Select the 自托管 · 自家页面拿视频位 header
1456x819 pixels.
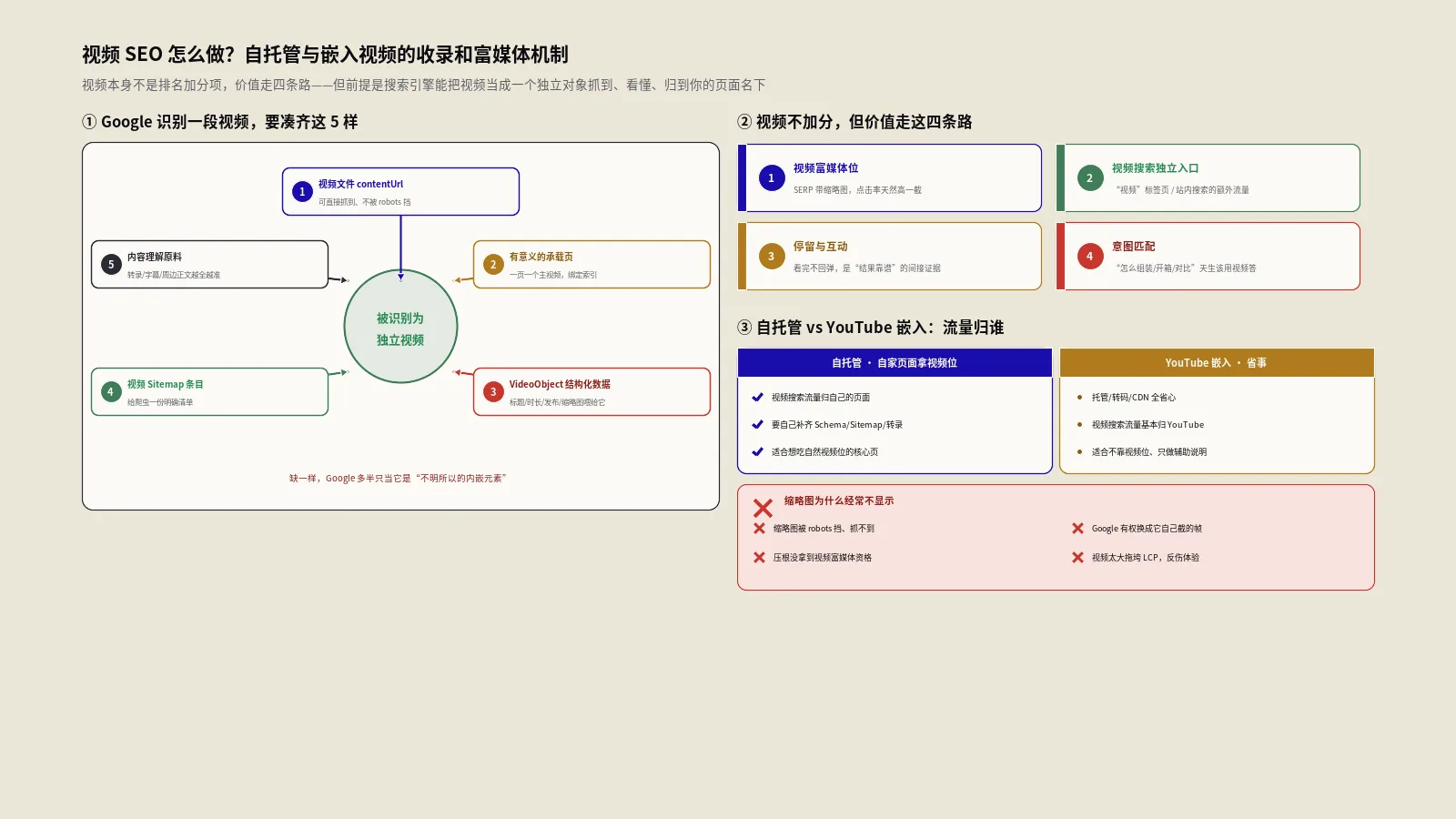895,363
